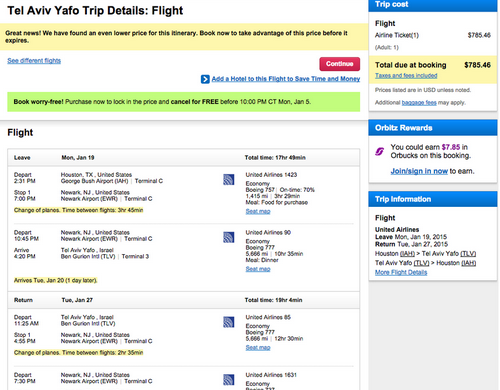This screenshot has width=500, height=390.
Task: Click the red Continue button
Action: pos(339,64)
